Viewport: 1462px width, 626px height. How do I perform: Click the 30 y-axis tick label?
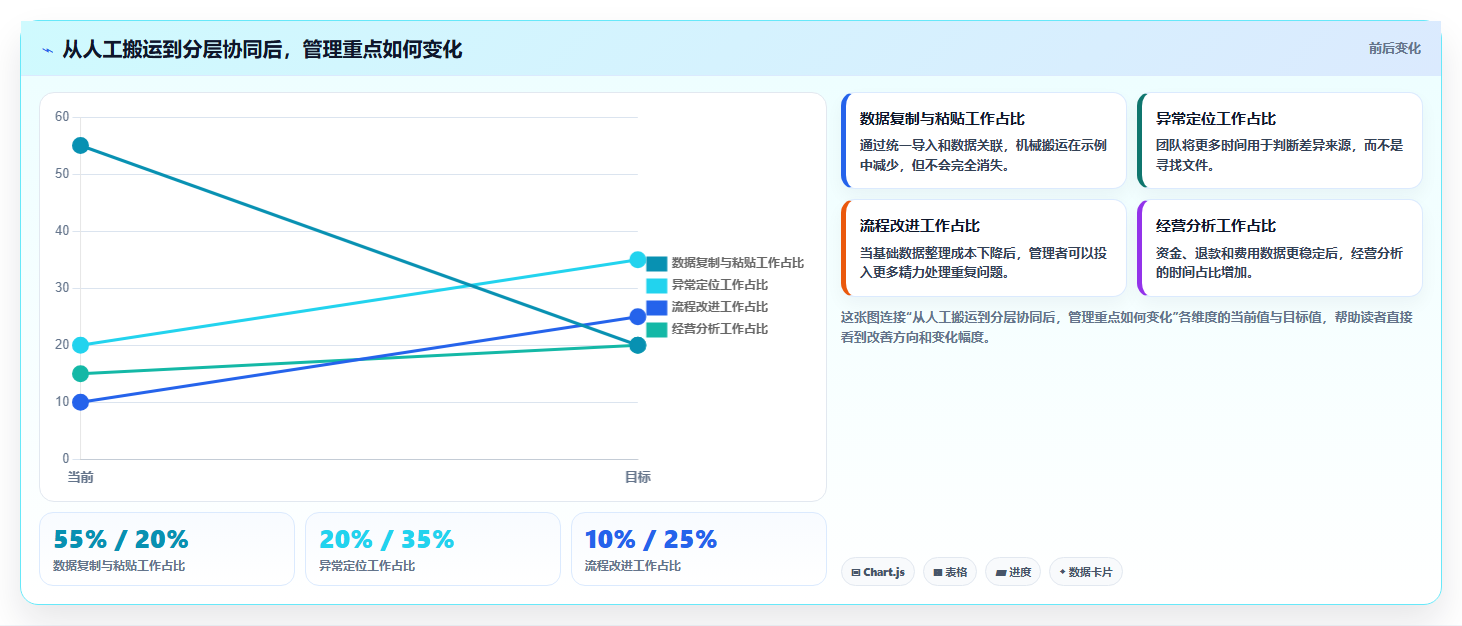pos(62,288)
